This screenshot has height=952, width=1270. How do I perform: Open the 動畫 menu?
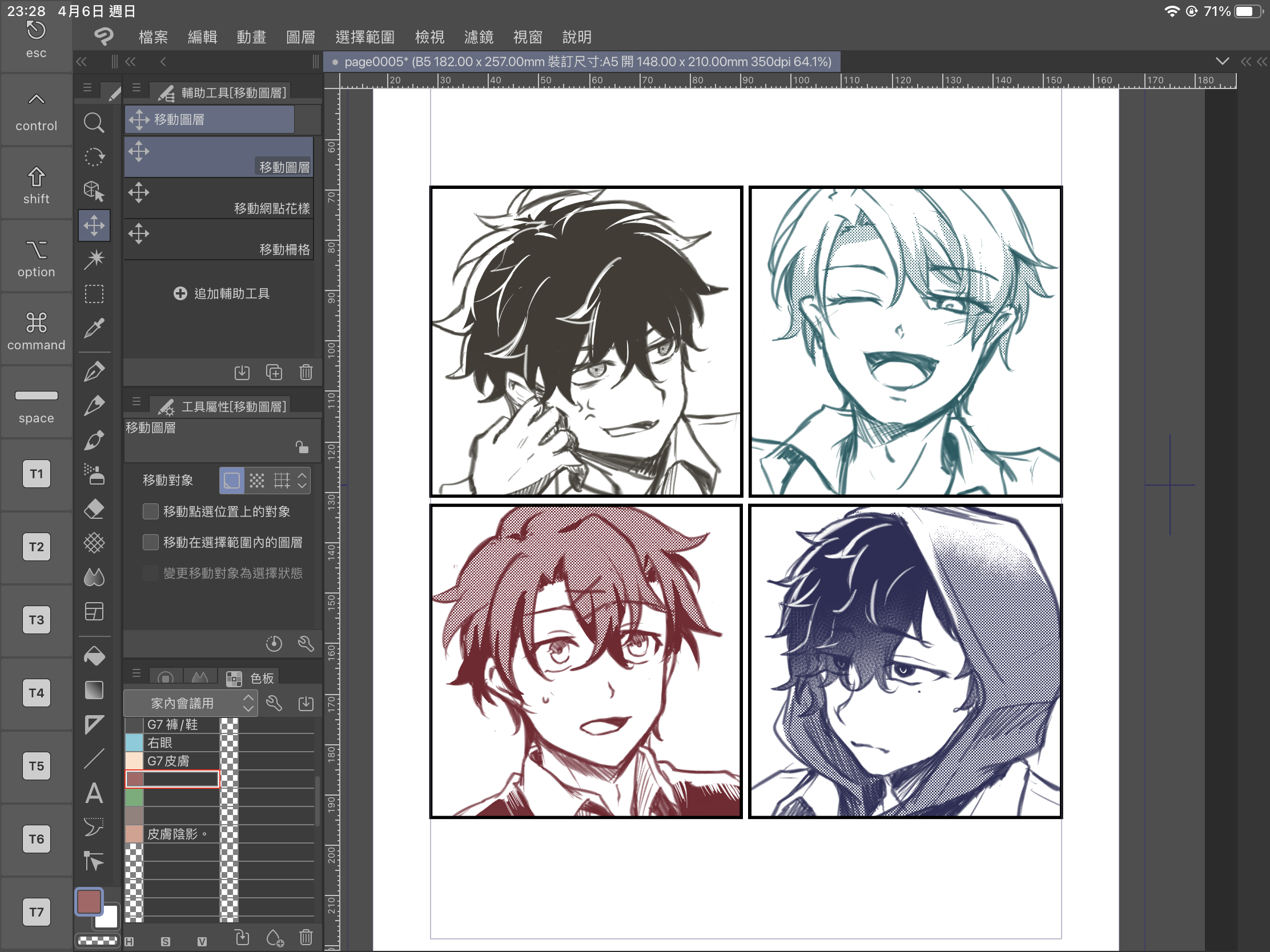[x=251, y=37]
